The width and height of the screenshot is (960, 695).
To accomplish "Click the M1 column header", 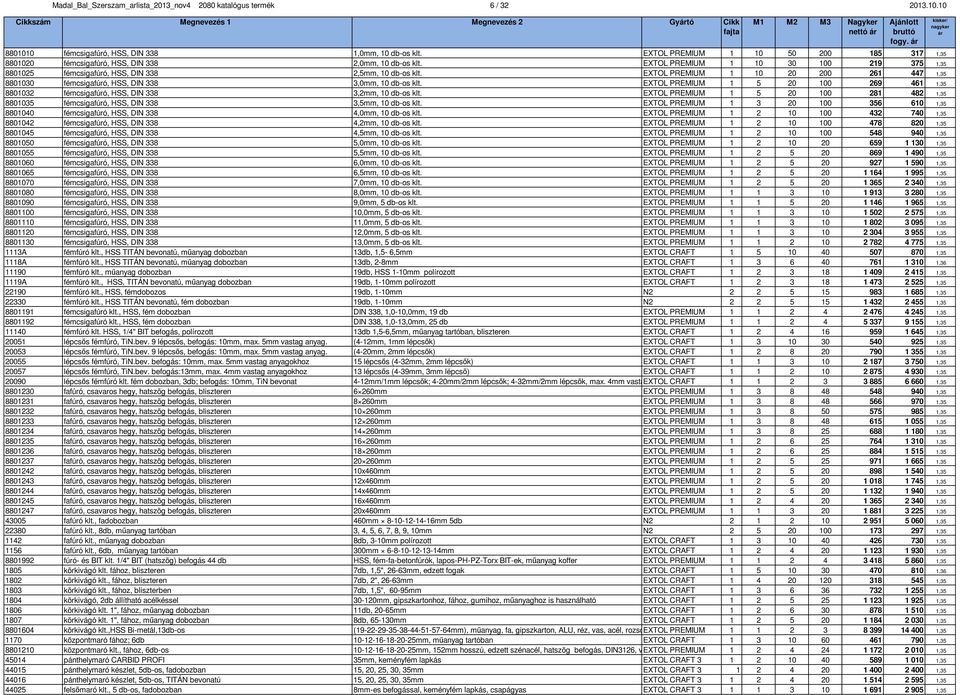I will pyautogui.click(x=758, y=32).
